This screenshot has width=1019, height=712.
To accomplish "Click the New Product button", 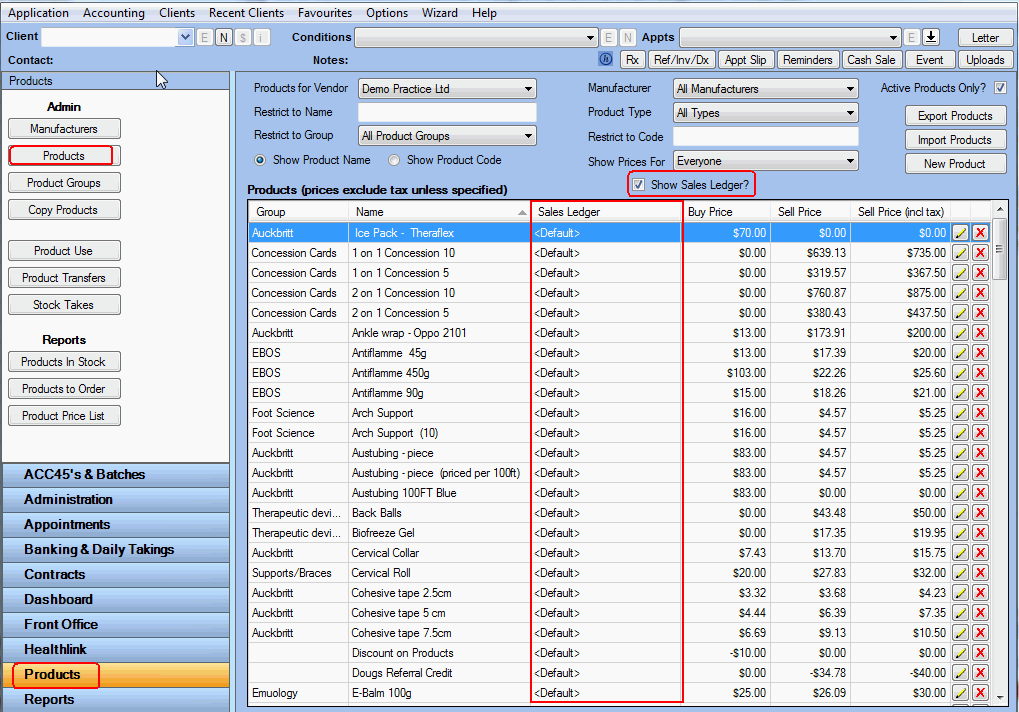I will [955, 164].
